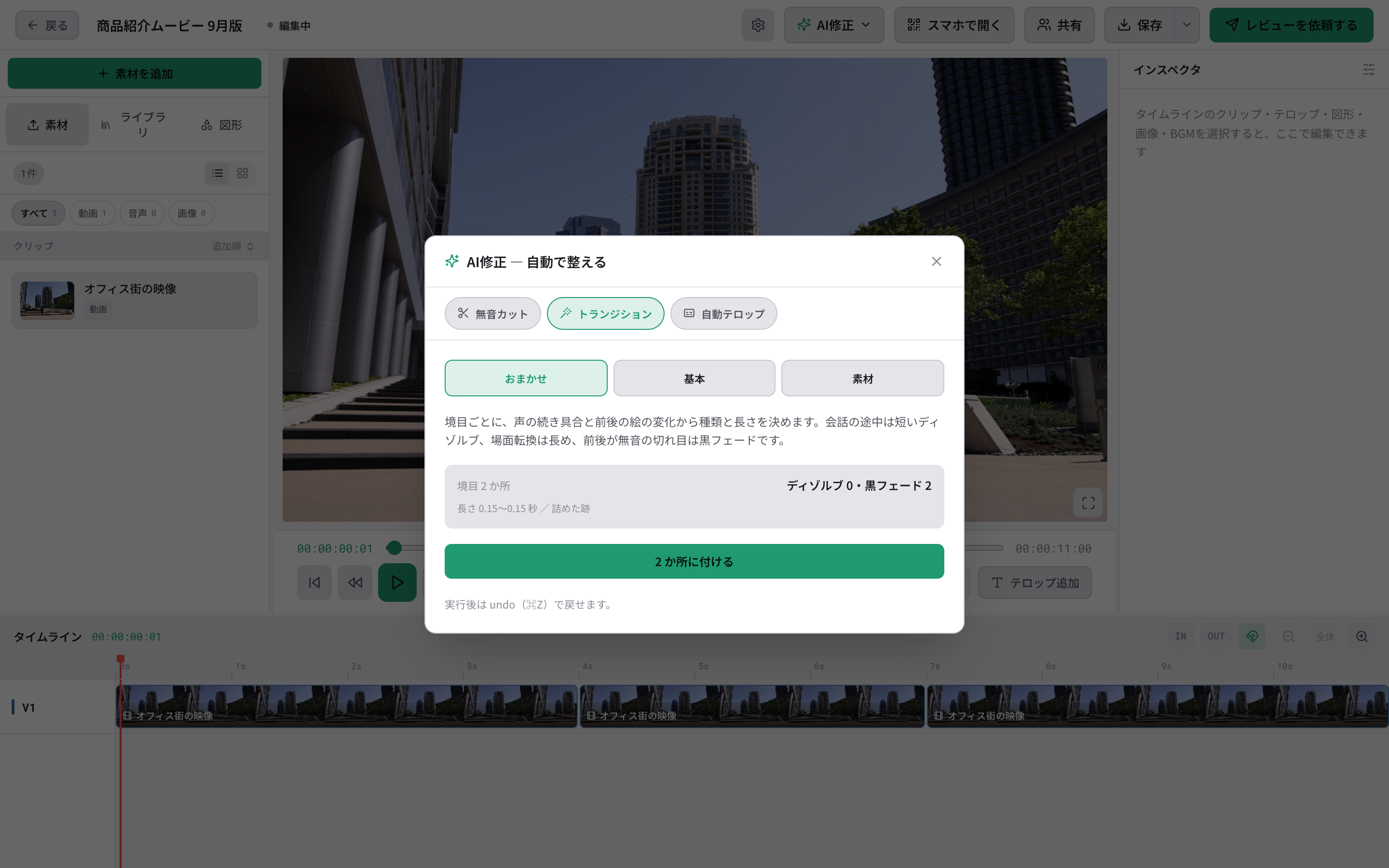Click the 共有 share button

[1059, 25]
